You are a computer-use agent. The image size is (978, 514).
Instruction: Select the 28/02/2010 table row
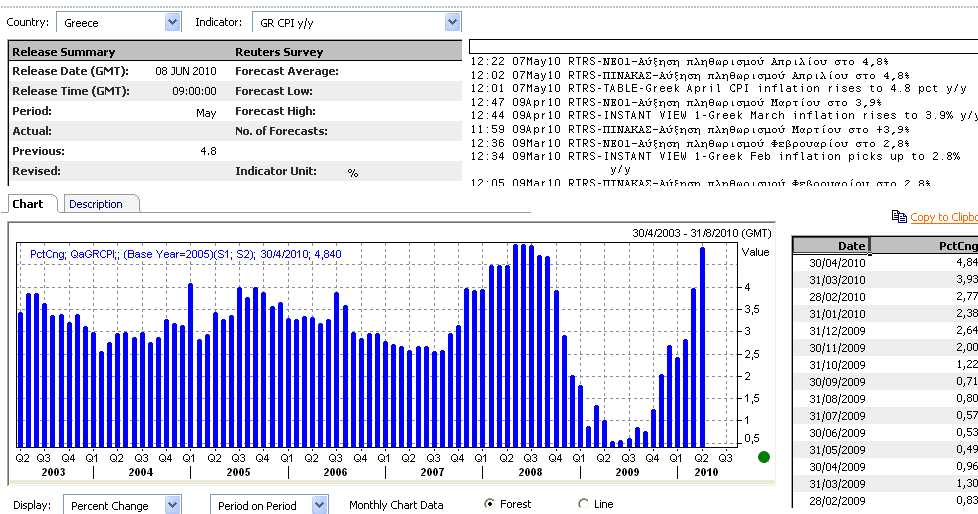(x=885, y=296)
